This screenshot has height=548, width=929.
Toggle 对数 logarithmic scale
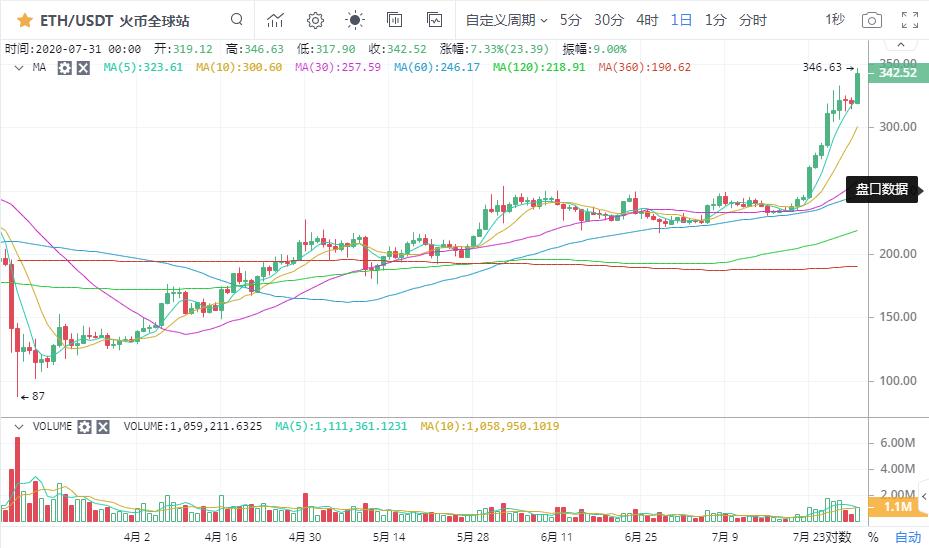pyautogui.click(x=838, y=537)
